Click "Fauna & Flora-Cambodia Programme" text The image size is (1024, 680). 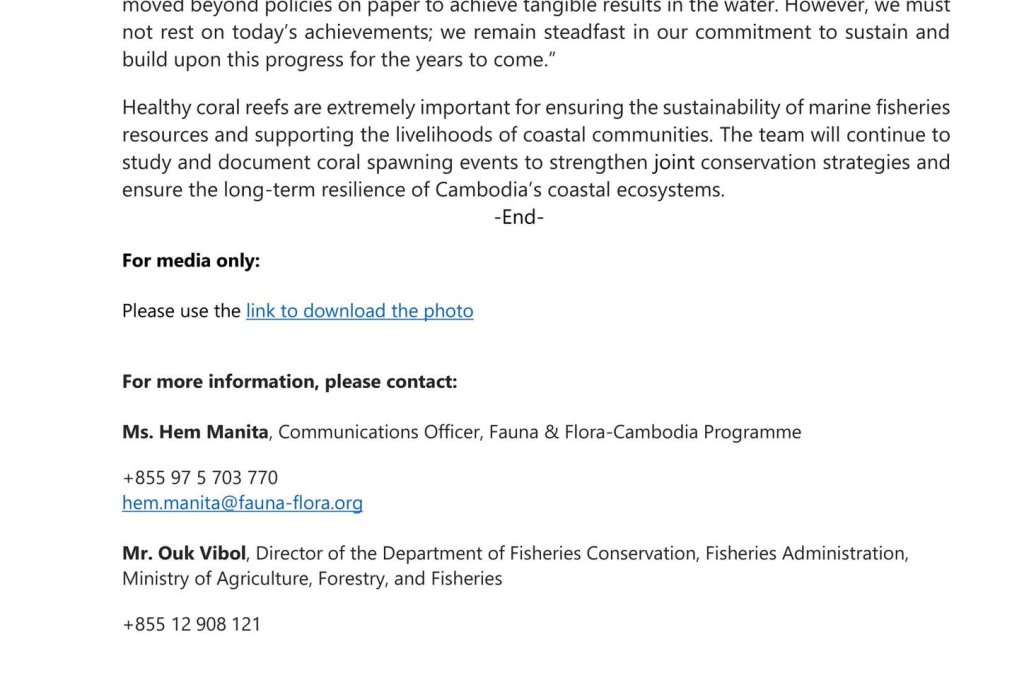click(645, 432)
